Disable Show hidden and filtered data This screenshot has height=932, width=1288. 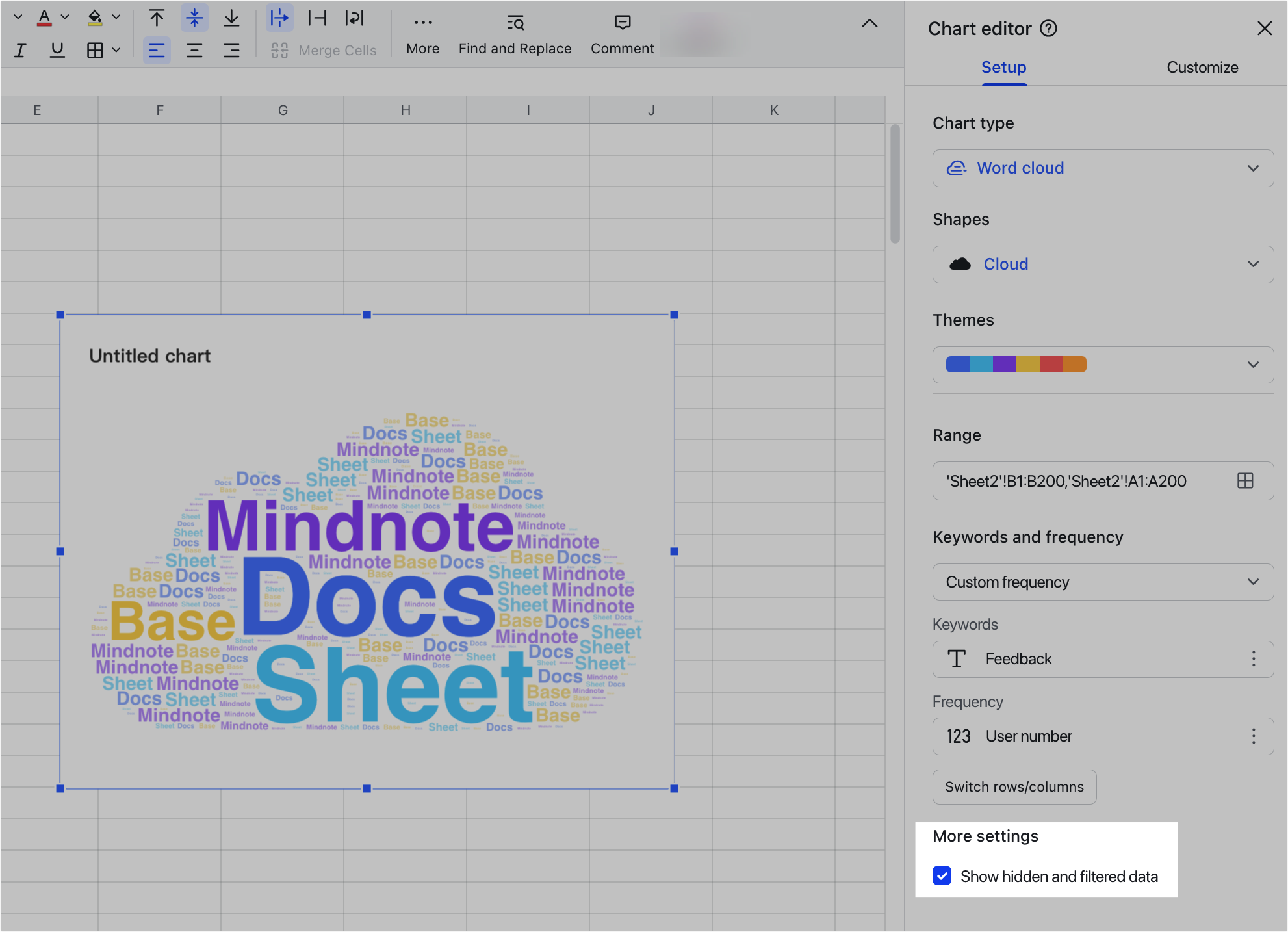[942, 876]
